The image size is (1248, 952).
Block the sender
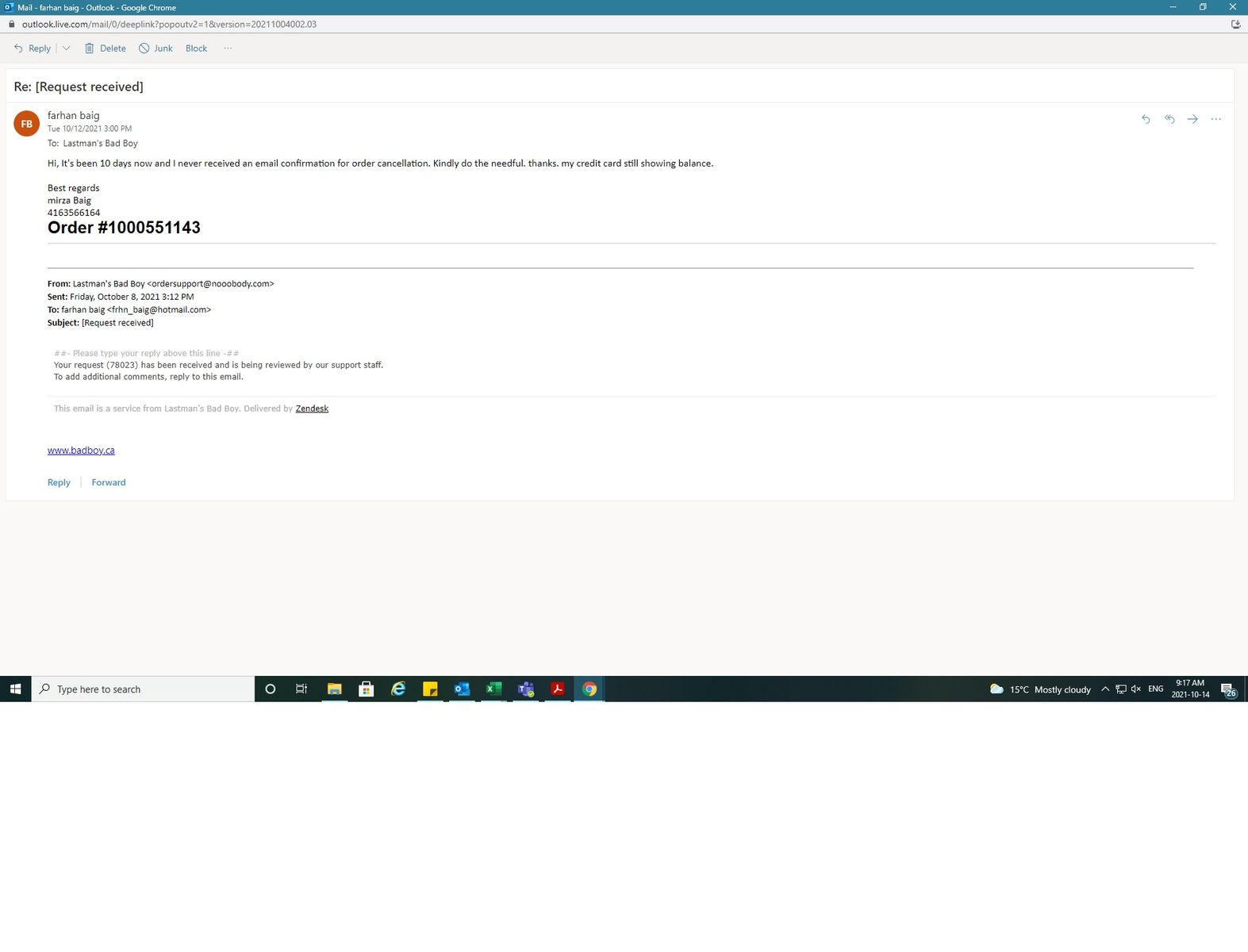pyautogui.click(x=196, y=48)
